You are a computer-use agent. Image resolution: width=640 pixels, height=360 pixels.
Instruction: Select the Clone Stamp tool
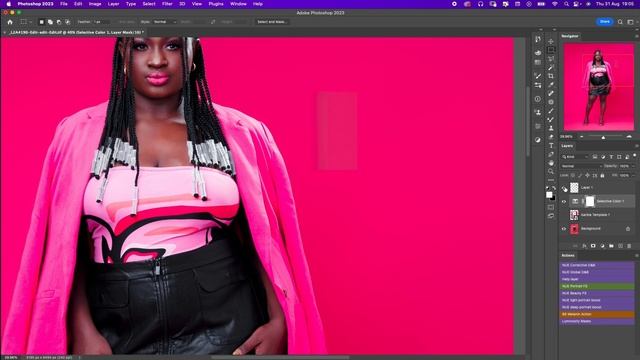pyautogui.click(x=551, y=128)
